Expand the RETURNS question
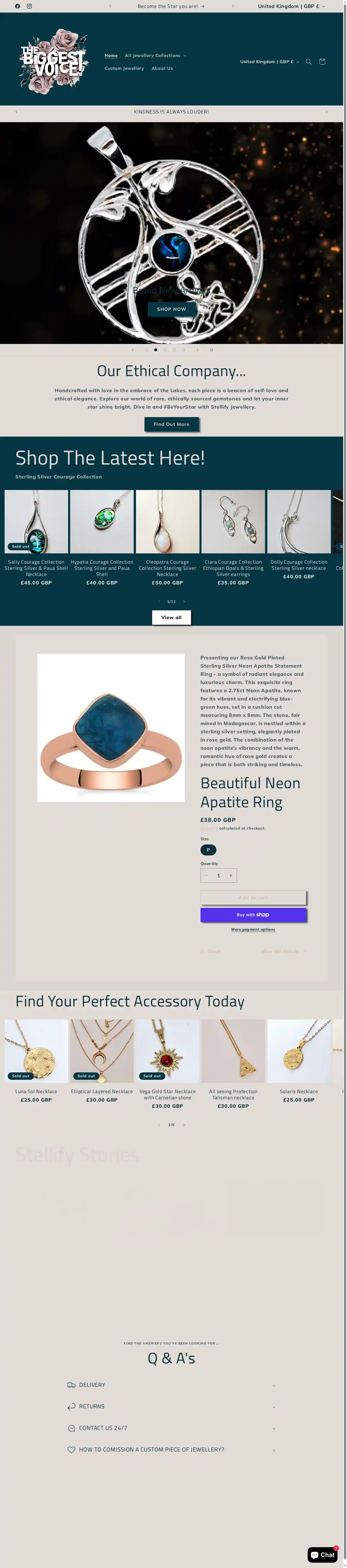The height and width of the screenshot is (1568, 347). click(x=171, y=1406)
